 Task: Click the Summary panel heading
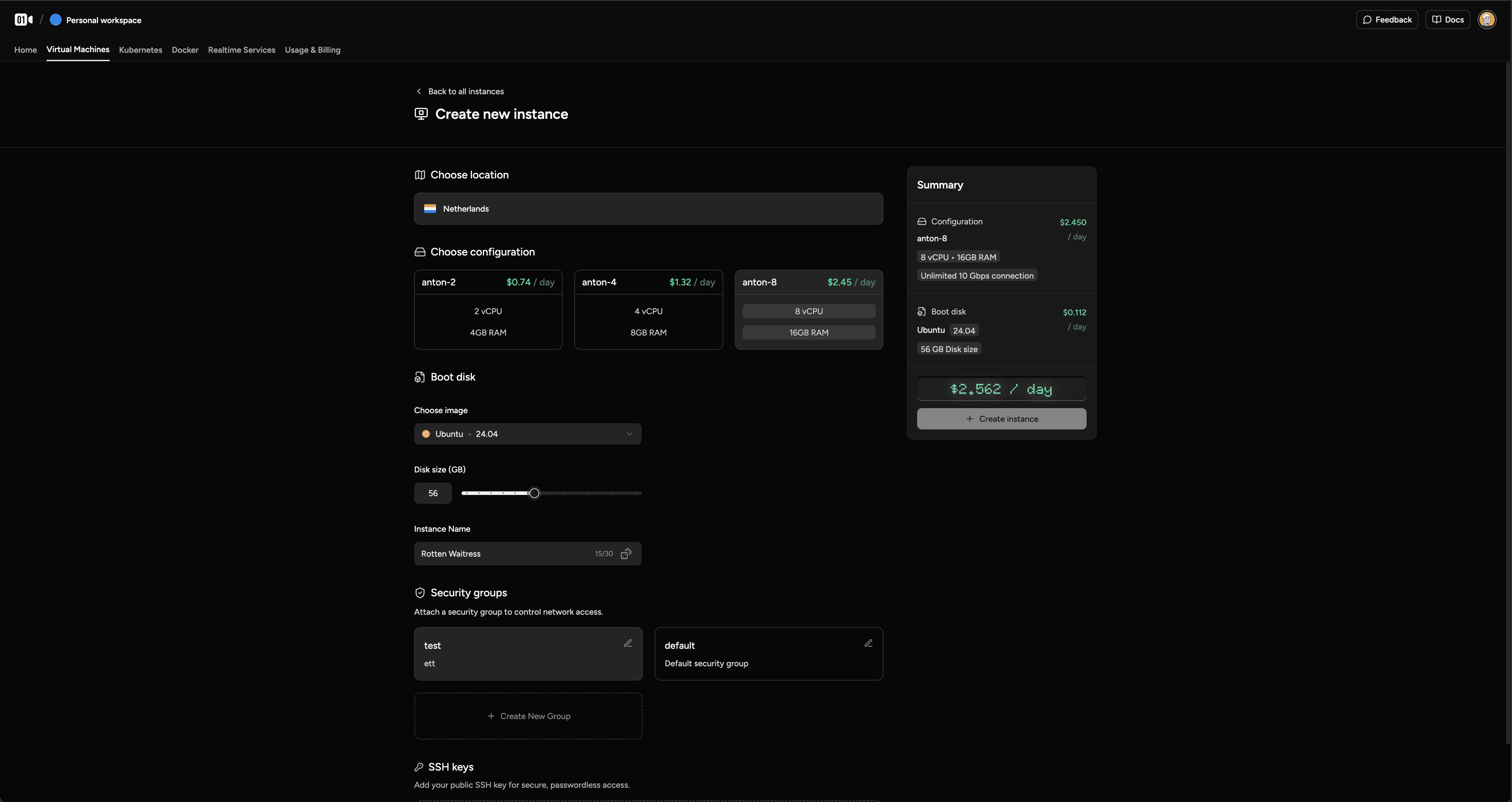coord(940,185)
